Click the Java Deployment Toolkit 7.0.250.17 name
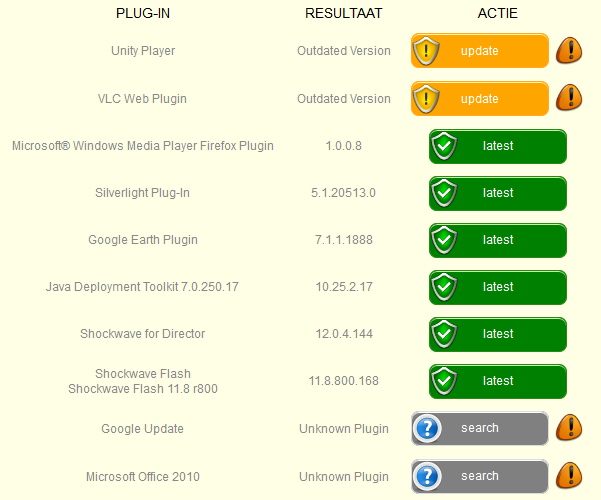 (142, 287)
